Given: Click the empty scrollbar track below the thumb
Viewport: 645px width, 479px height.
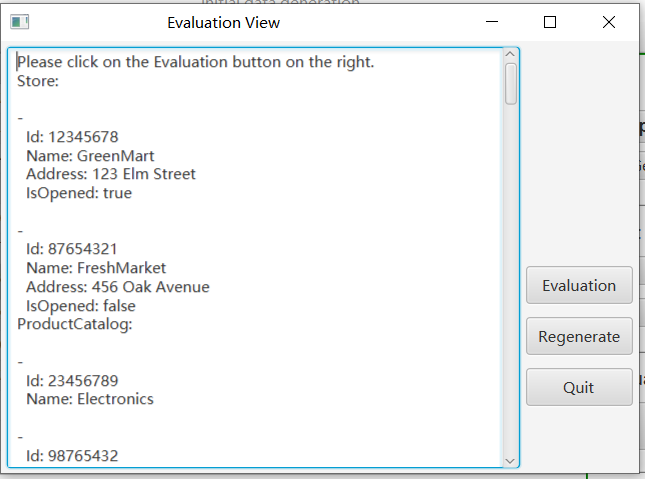Looking at the screenshot, I should coord(511,280).
